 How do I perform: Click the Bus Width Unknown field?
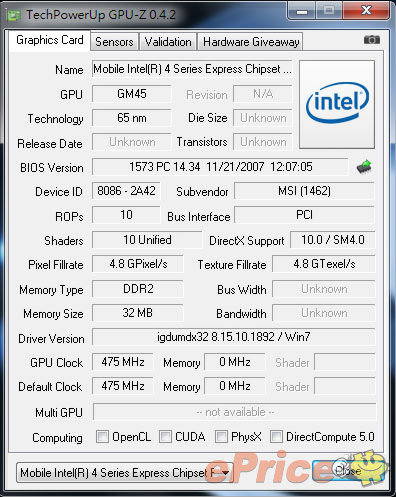click(x=324, y=289)
